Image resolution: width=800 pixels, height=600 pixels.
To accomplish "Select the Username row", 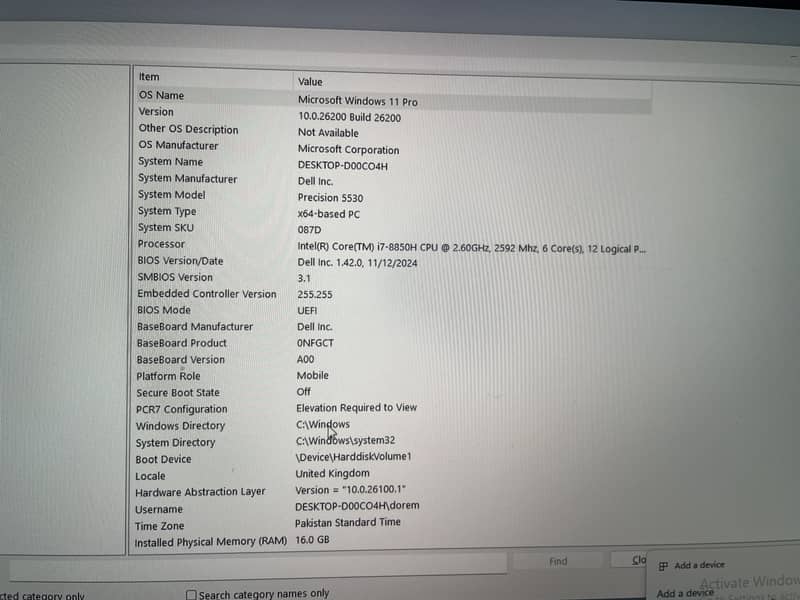I will click(x=159, y=509).
